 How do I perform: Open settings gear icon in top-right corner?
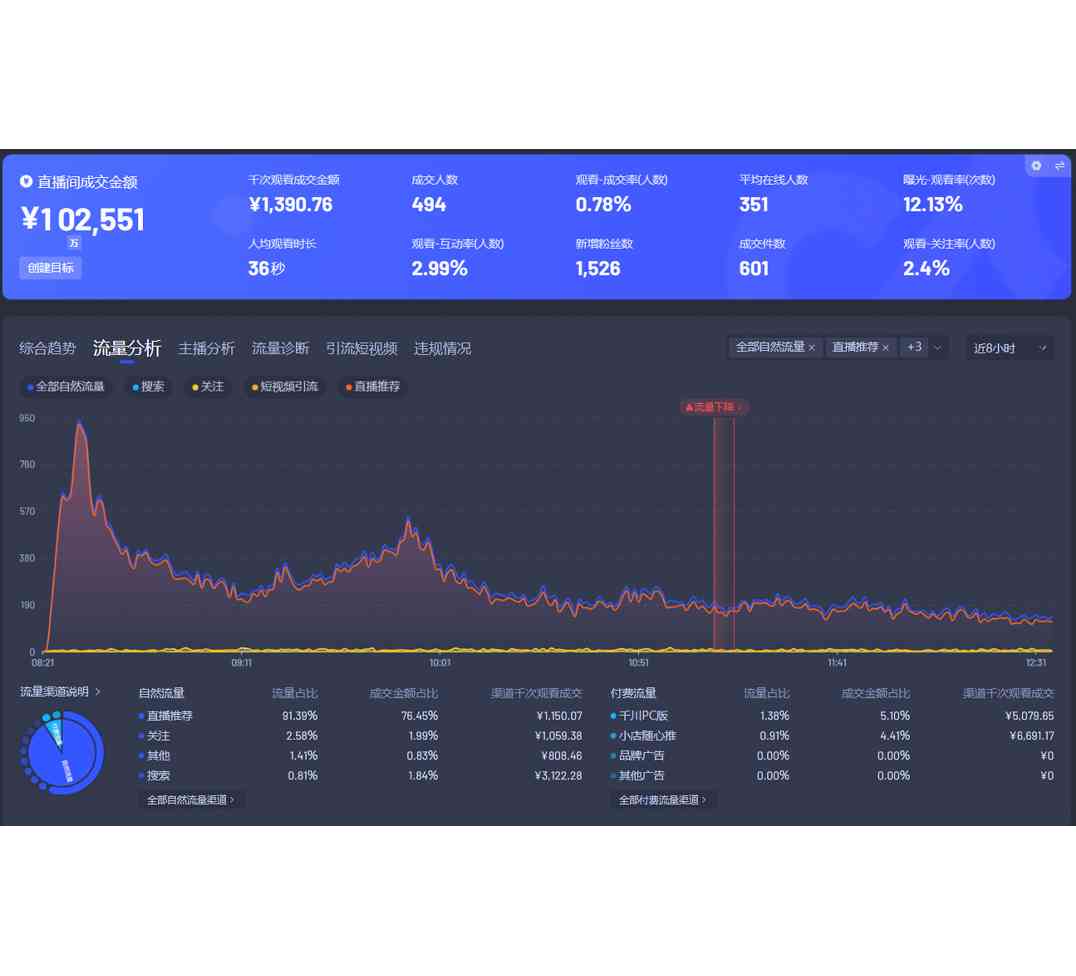[1036, 166]
